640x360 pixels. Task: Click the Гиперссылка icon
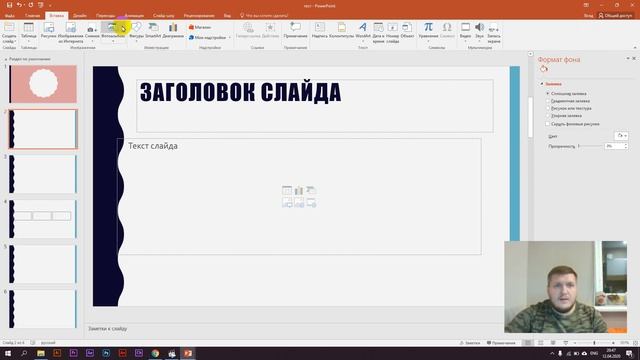coord(248,31)
